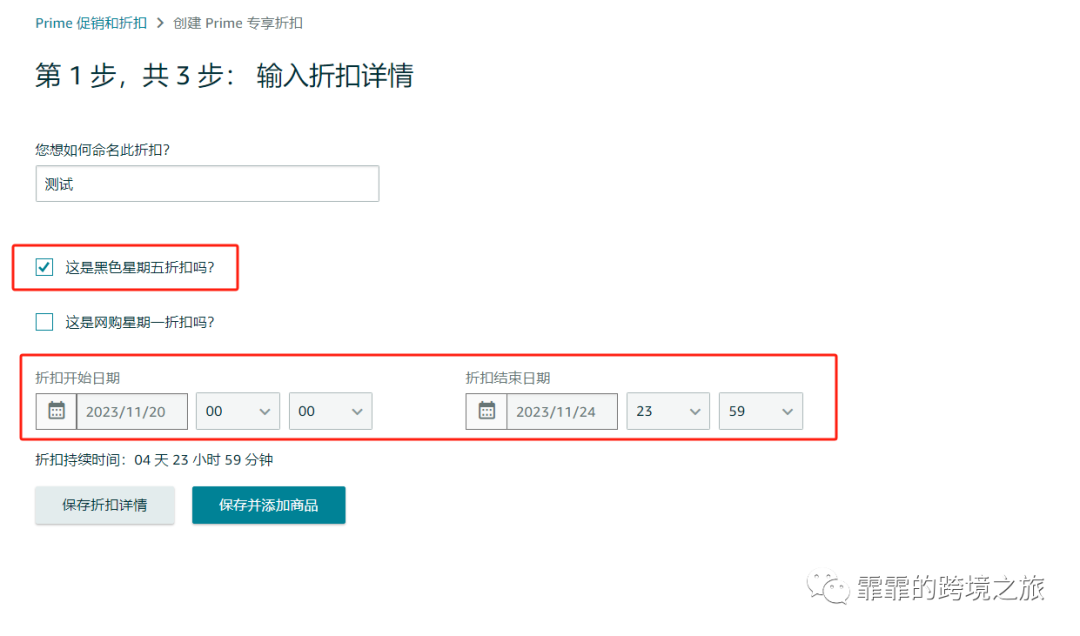The height and width of the screenshot is (636, 1080).
Task: Open the start minute dropdown
Action: pos(330,411)
